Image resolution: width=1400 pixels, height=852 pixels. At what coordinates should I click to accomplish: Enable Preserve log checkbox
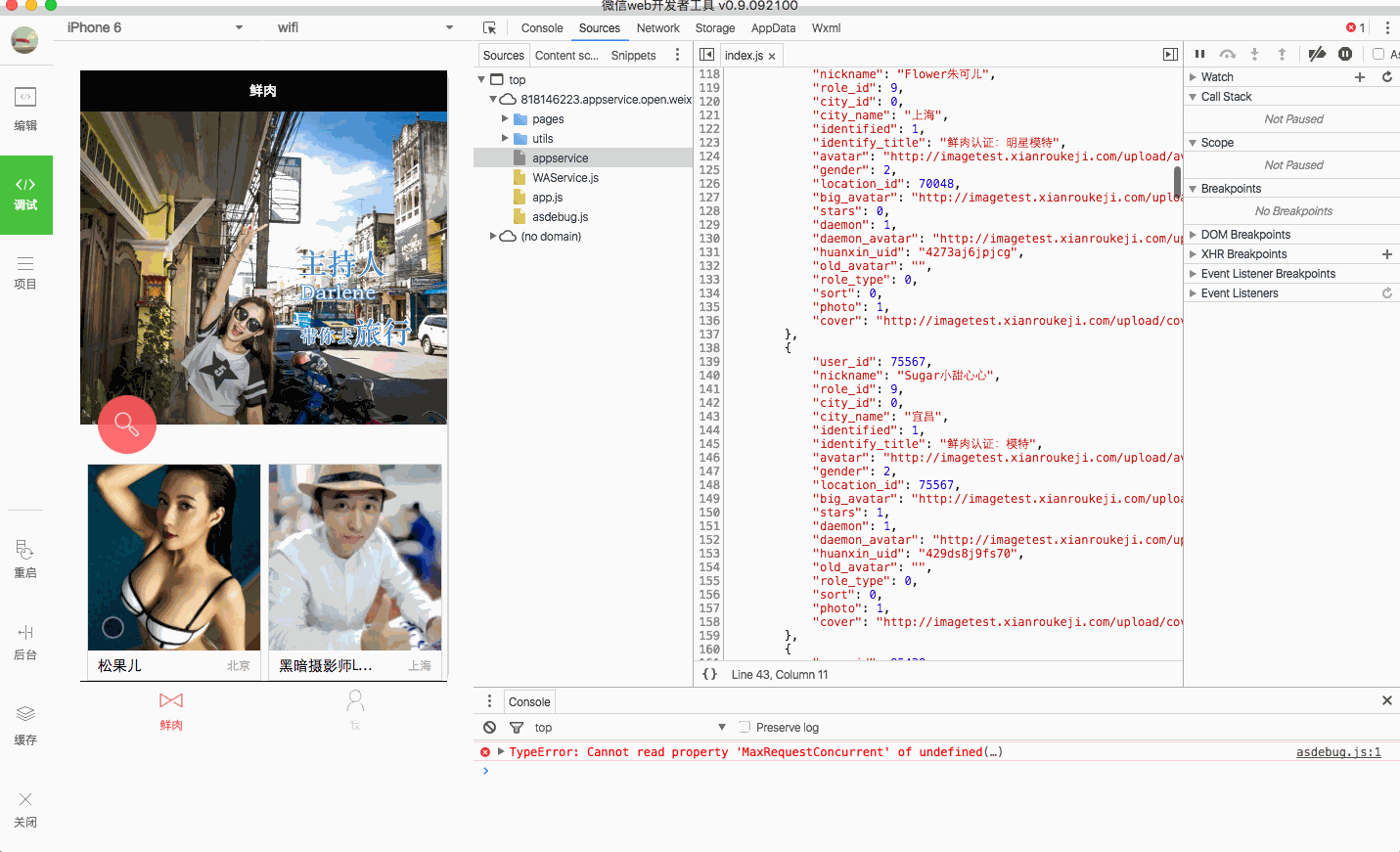(x=745, y=727)
